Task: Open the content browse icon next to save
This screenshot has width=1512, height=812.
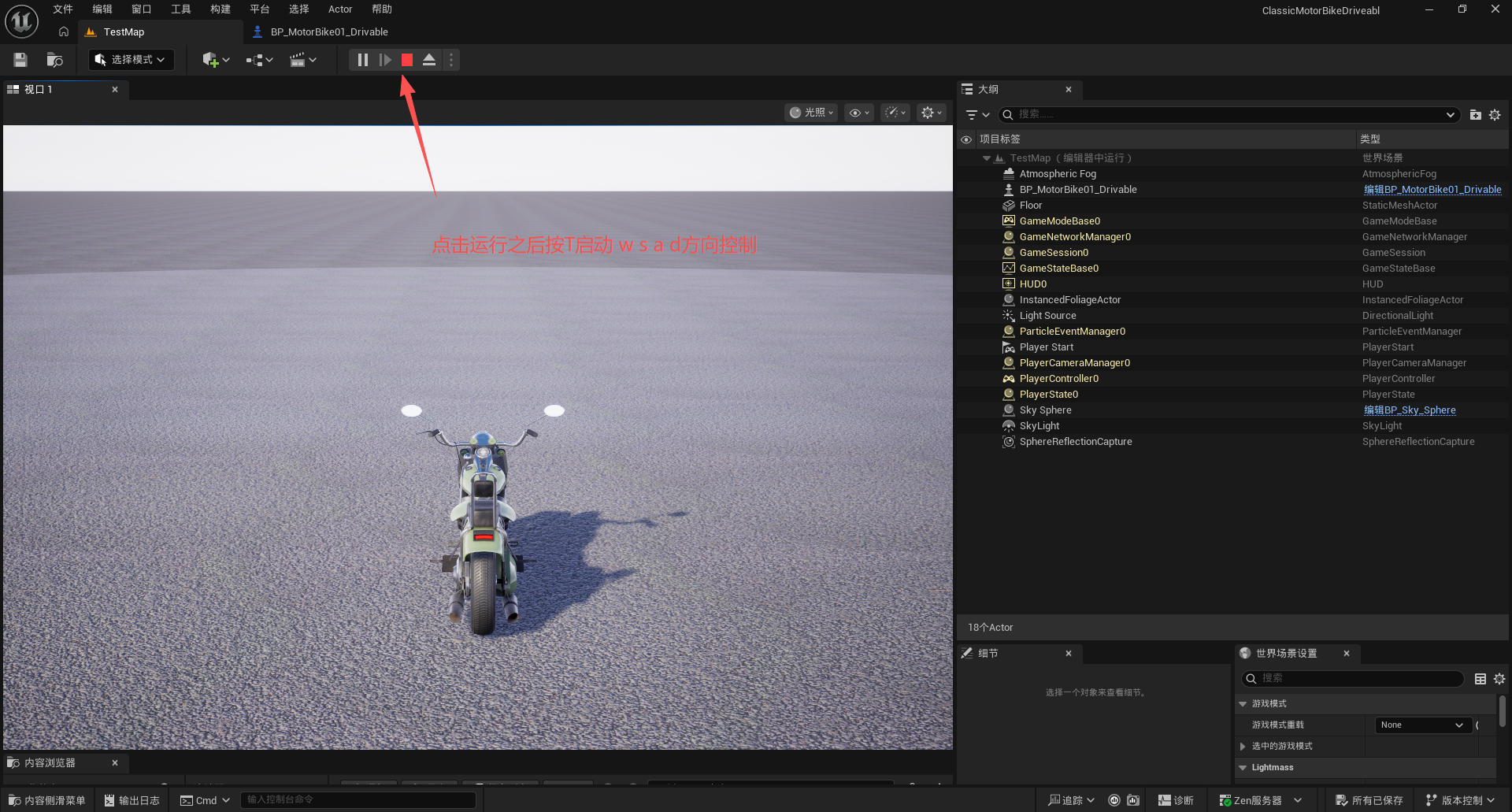Action: (x=54, y=60)
